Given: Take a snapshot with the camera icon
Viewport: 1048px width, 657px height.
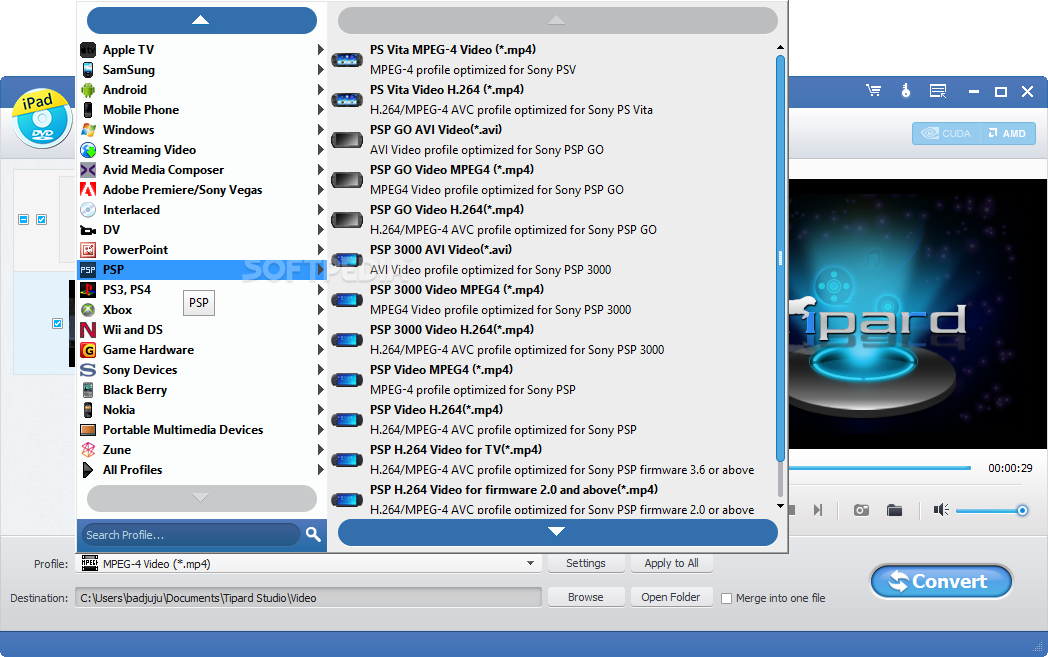Looking at the screenshot, I should [x=861, y=511].
